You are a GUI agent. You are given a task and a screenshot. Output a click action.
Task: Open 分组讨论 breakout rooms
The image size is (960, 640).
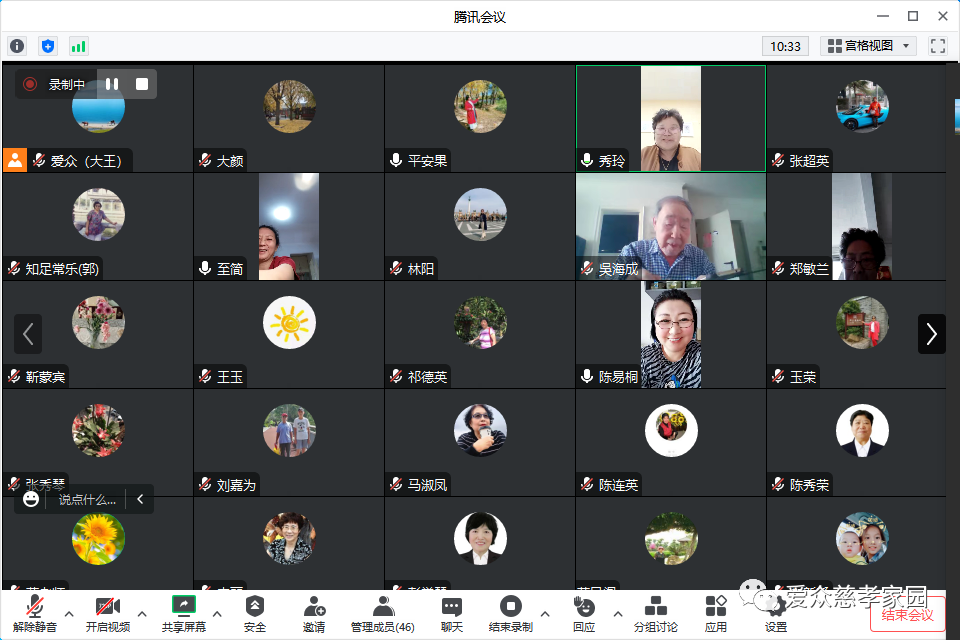tap(655, 613)
